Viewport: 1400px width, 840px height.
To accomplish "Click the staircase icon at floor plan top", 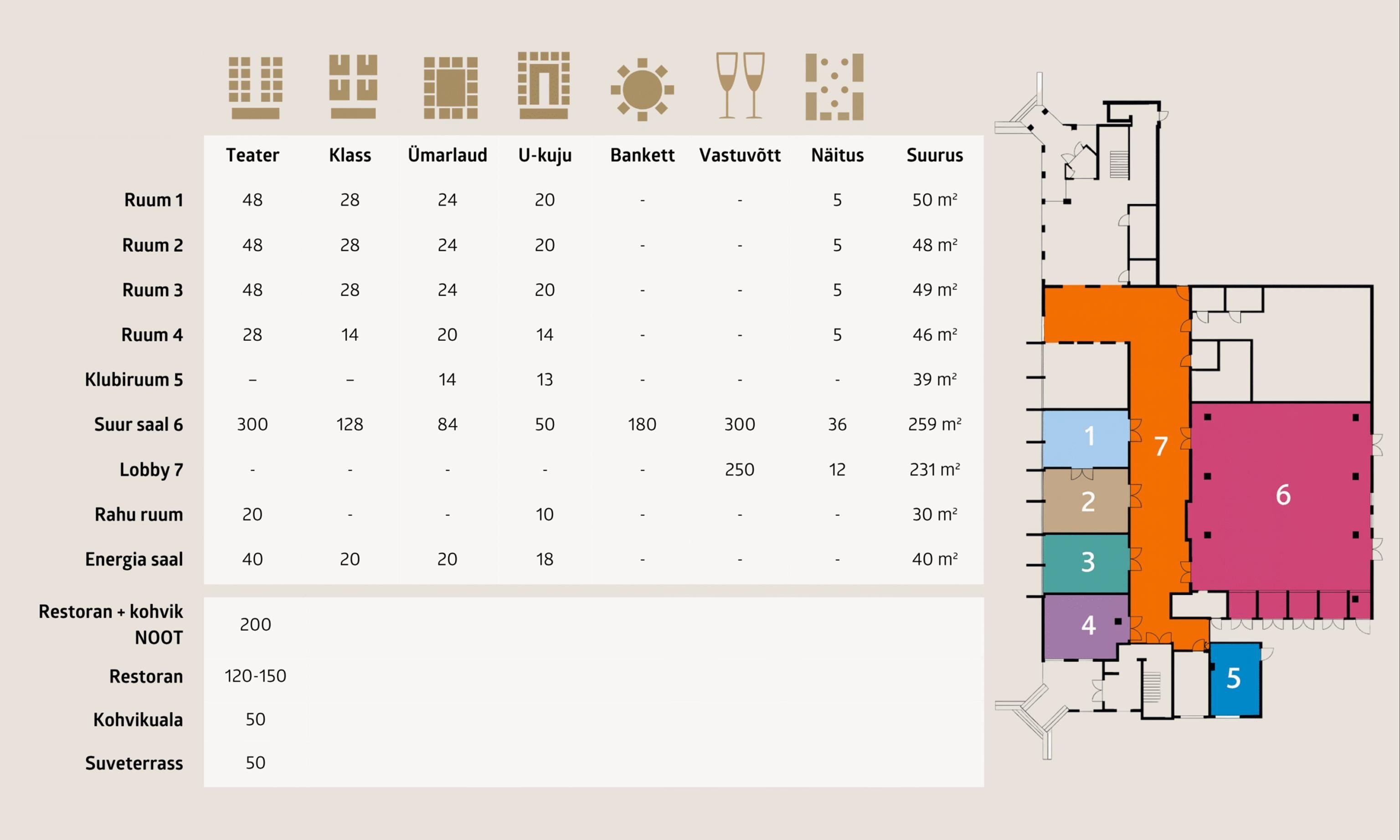I will [1119, 165].
